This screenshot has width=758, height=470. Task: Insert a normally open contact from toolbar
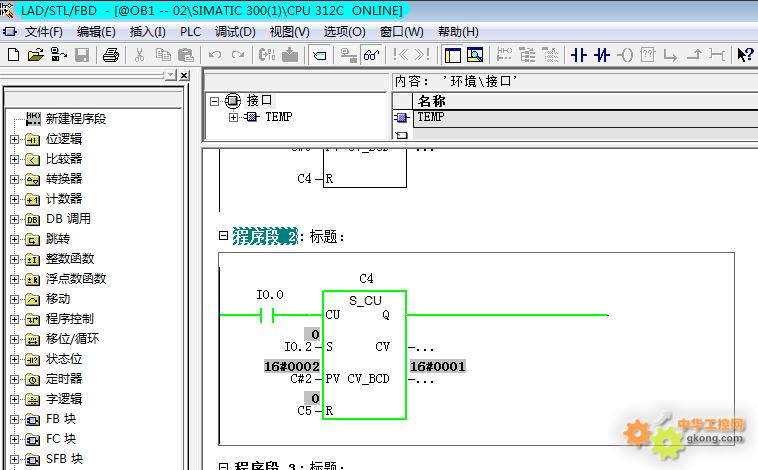pyautogui.click(x=579, y=55)
